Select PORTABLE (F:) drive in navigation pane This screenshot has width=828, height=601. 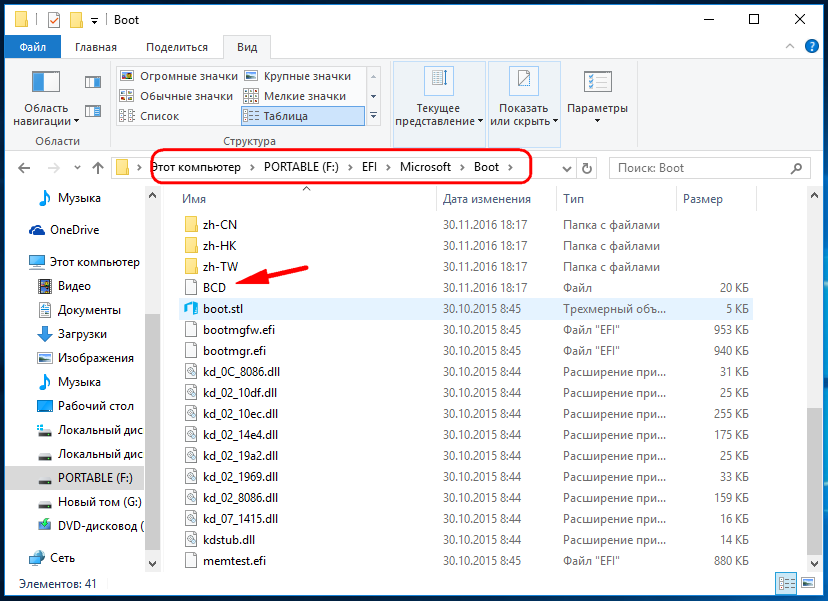point(74,478)
